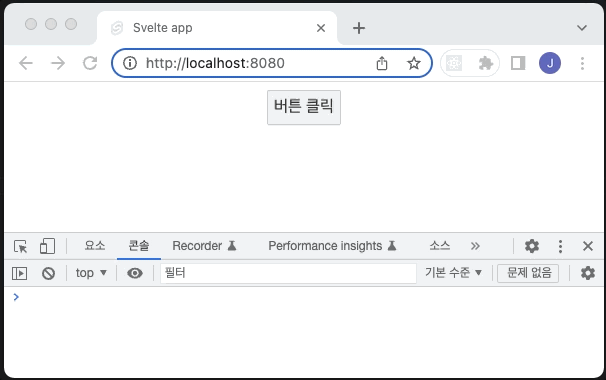Show more DevTools tabs
606x380 pixels.
click(475, 246)
